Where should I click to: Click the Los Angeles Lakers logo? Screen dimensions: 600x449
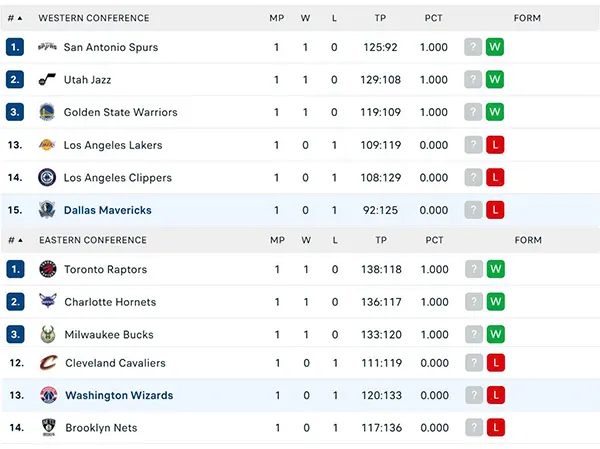tap(47, 145)
